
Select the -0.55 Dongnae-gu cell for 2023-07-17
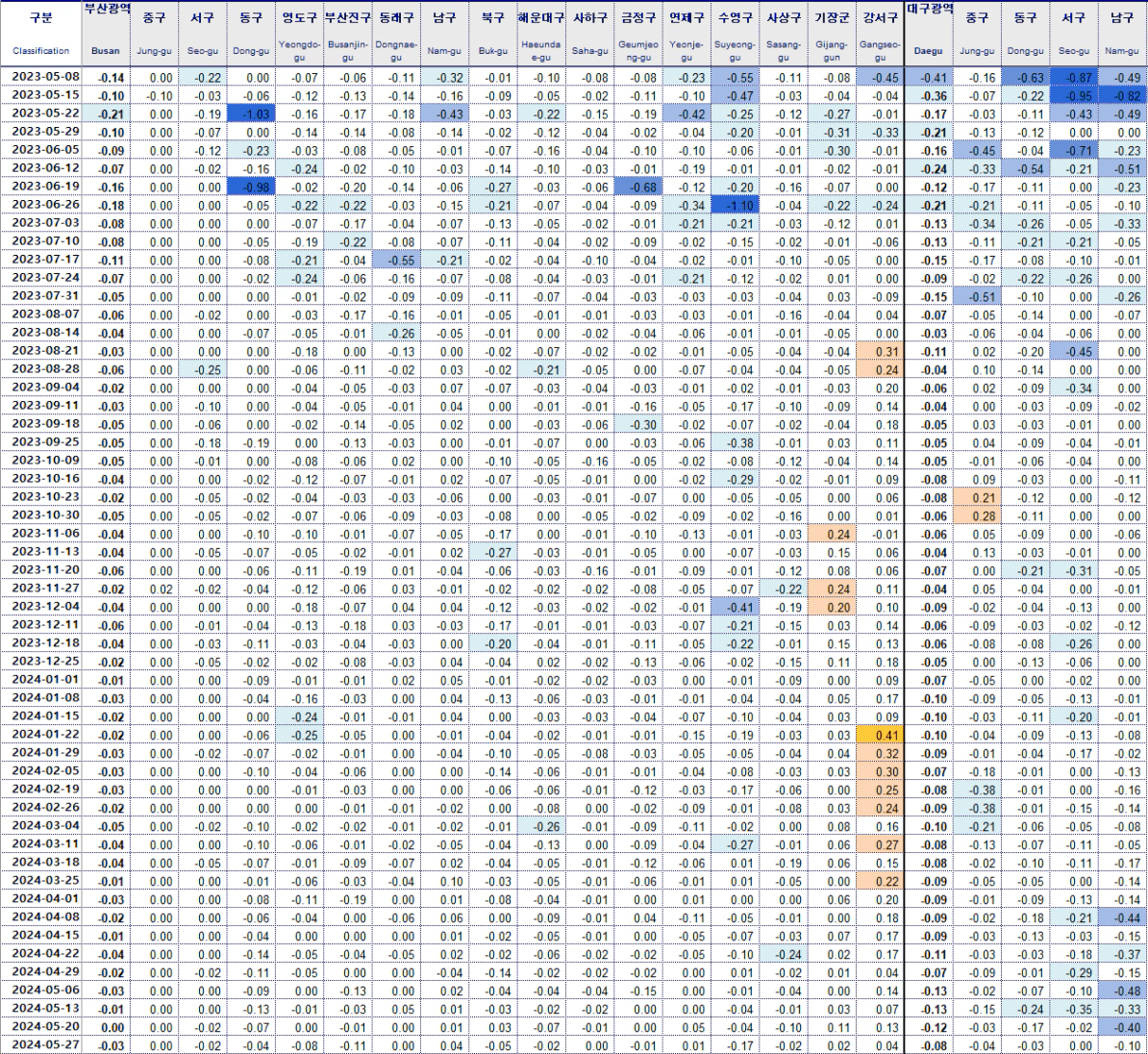tap(396, 260)
